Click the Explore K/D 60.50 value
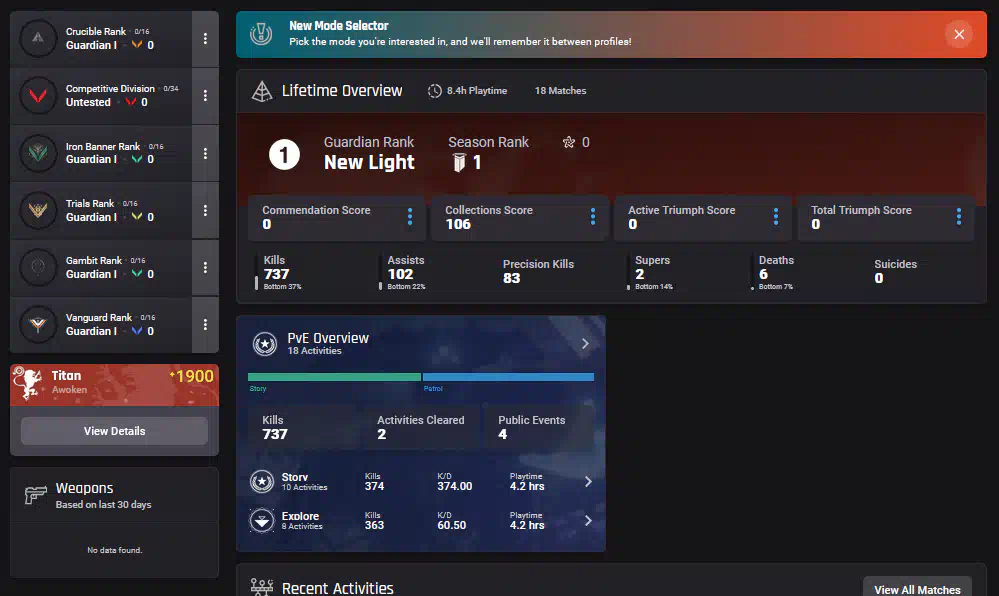 [452, 525]
